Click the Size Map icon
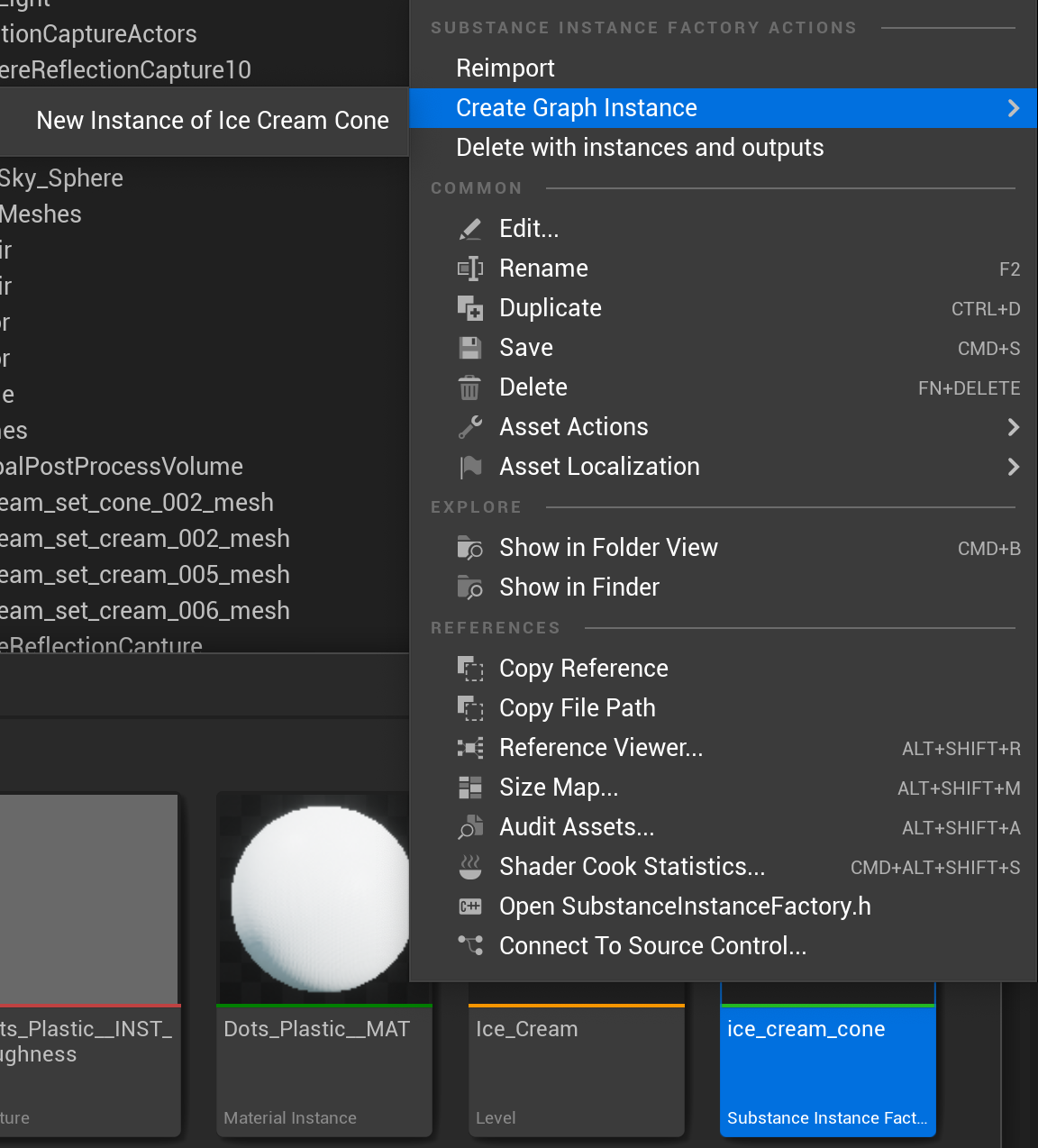 tap(469, 788)
